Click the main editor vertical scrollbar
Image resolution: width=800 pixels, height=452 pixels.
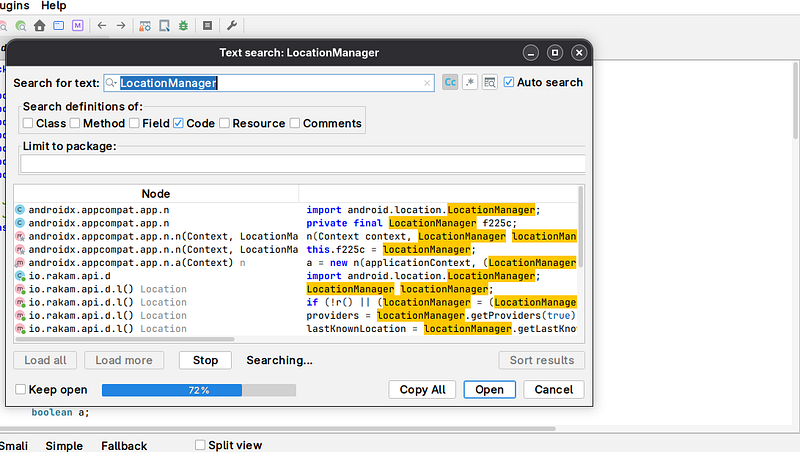(795, 100)
